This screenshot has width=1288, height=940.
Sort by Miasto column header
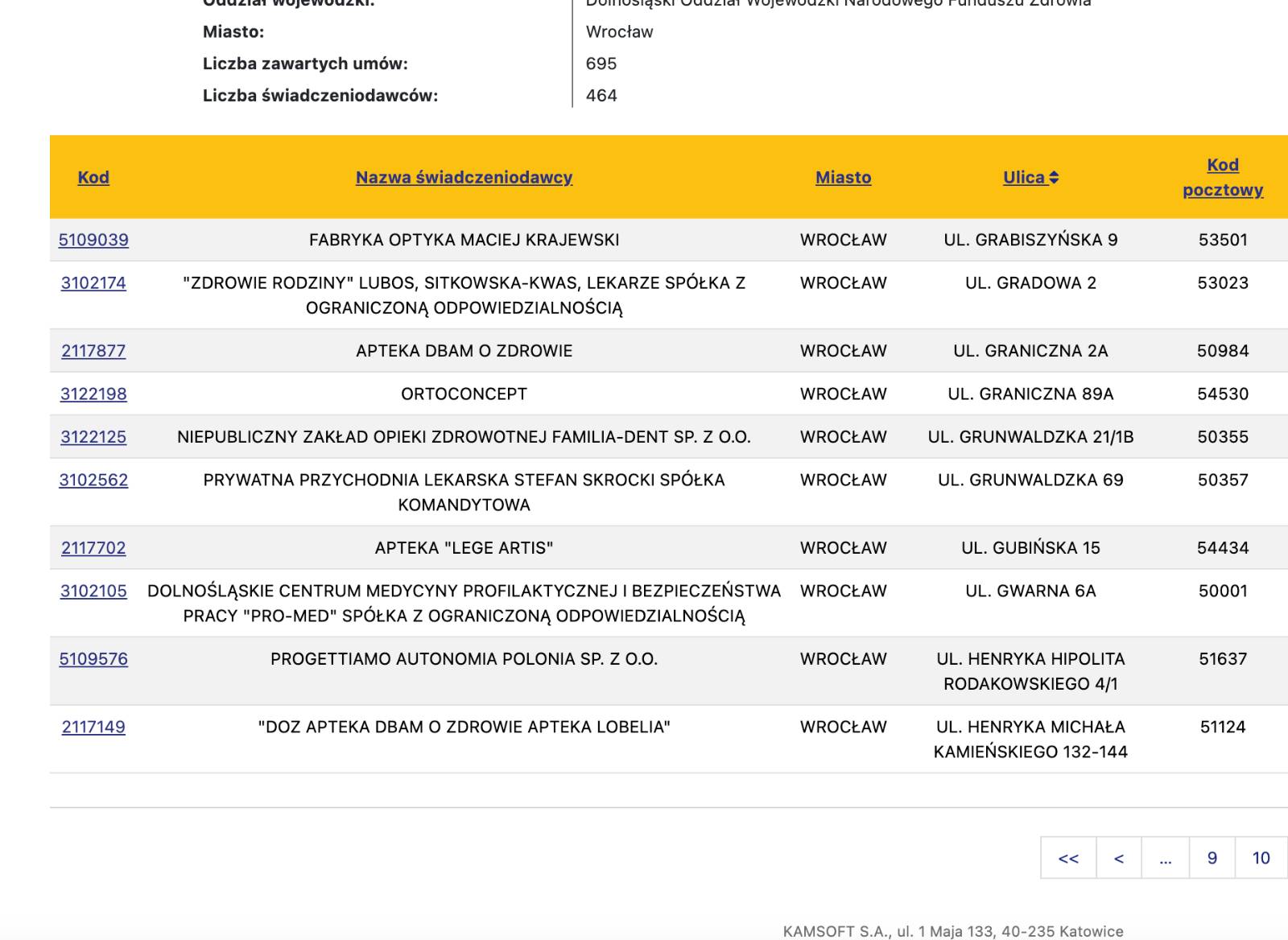click(x=843, y=177)
